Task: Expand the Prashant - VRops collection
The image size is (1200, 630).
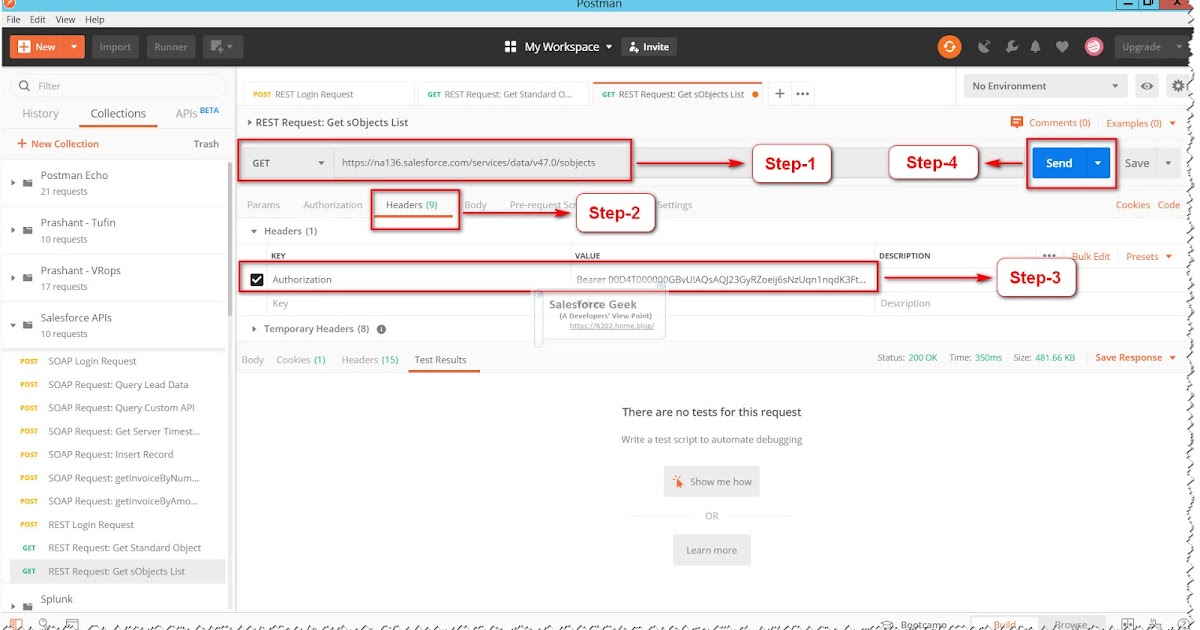Action: coord(13,278)
